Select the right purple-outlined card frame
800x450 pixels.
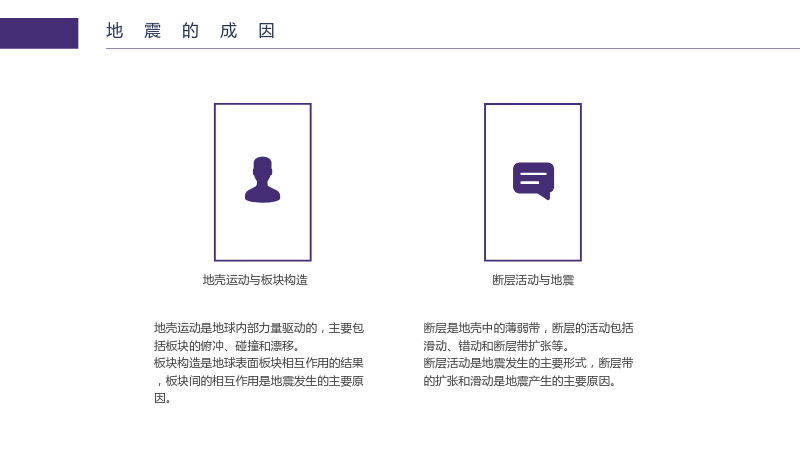coord(533,182)
